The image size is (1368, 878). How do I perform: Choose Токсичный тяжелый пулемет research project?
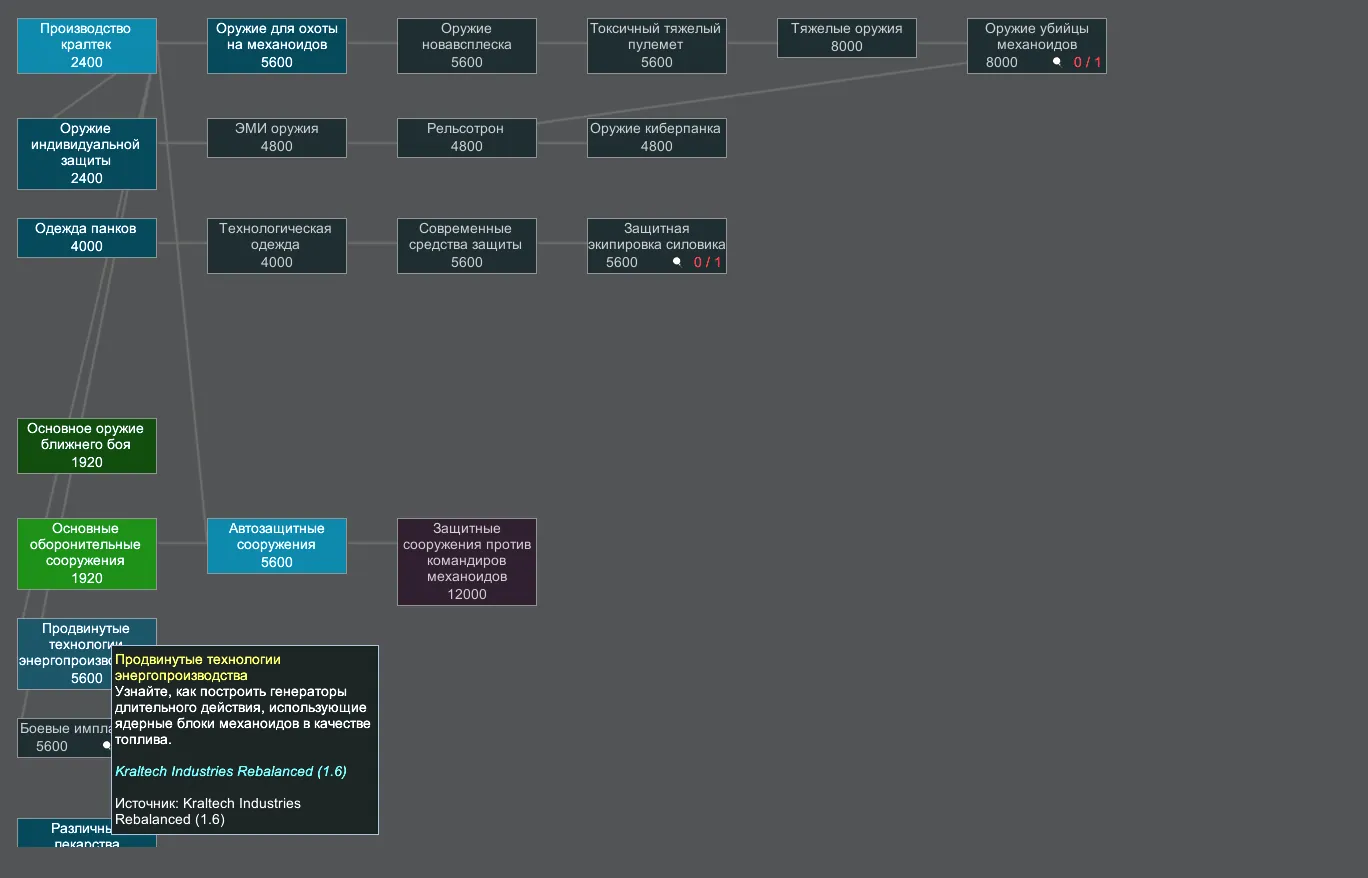[x=656, y=45]
